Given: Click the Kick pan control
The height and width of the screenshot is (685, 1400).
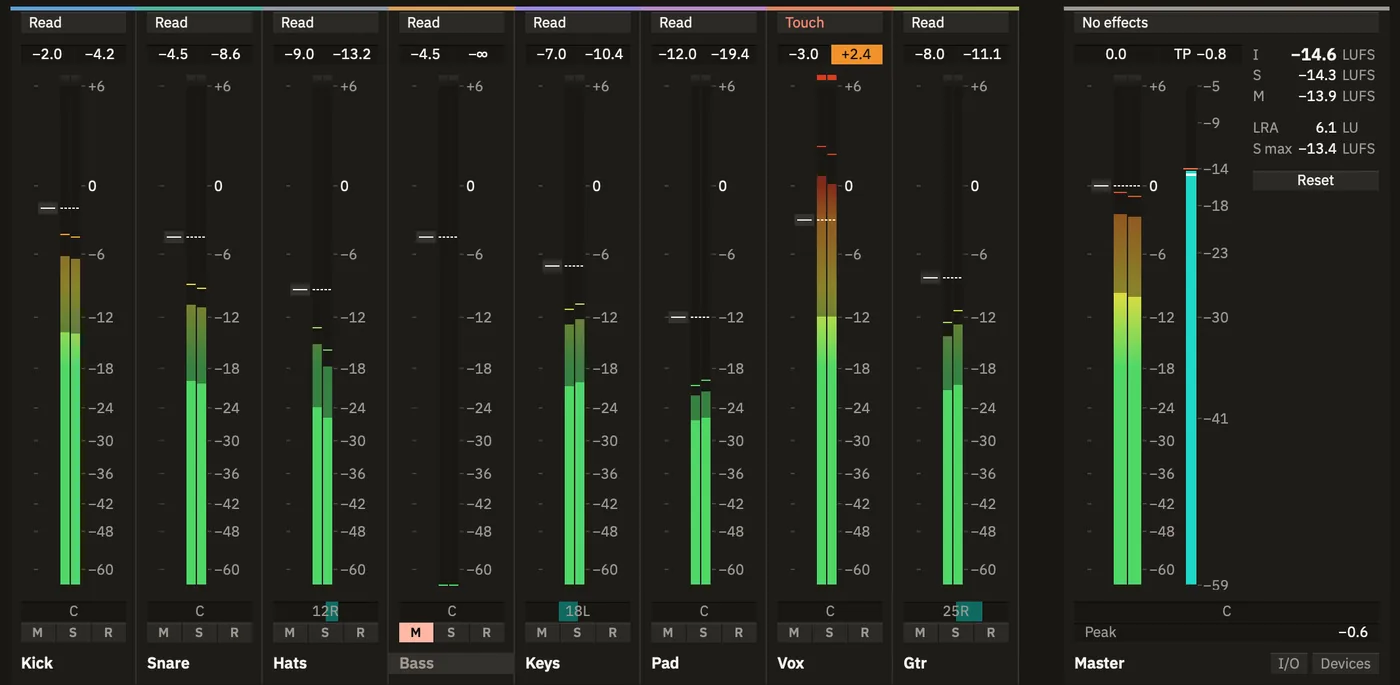Looking at the screenshot, I should [73, 611].
